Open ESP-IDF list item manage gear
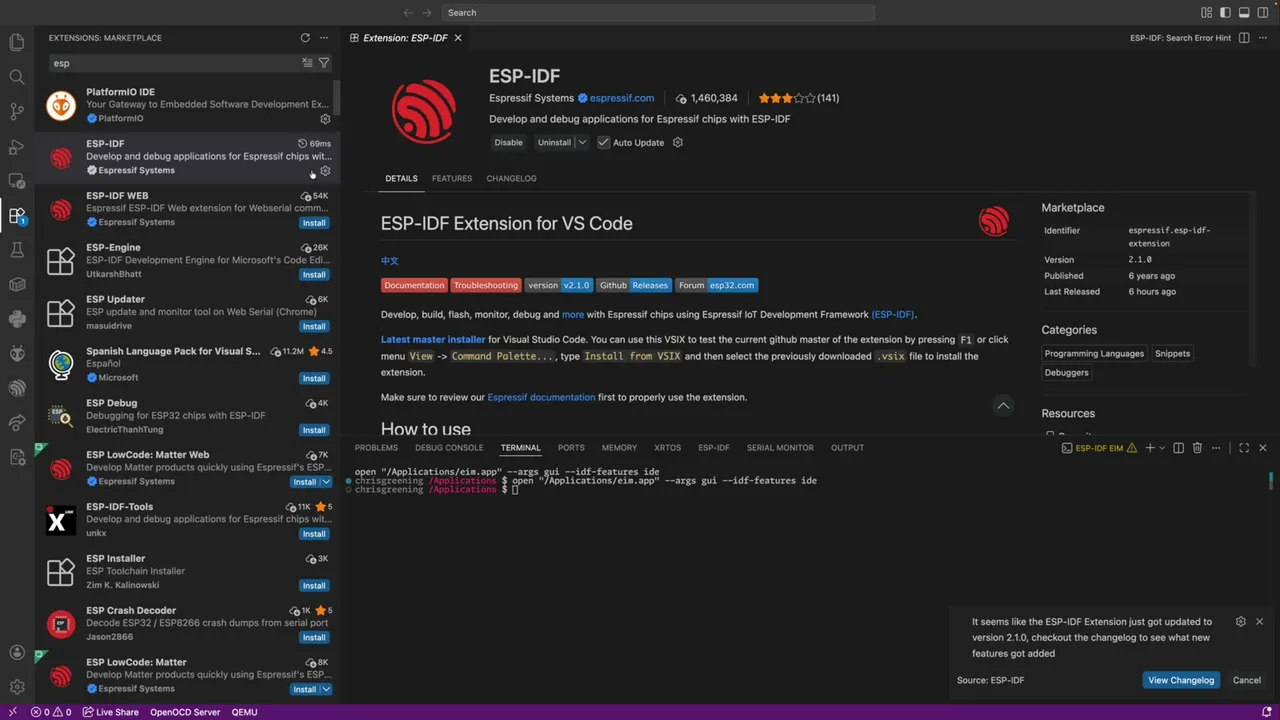 (325, 170)
